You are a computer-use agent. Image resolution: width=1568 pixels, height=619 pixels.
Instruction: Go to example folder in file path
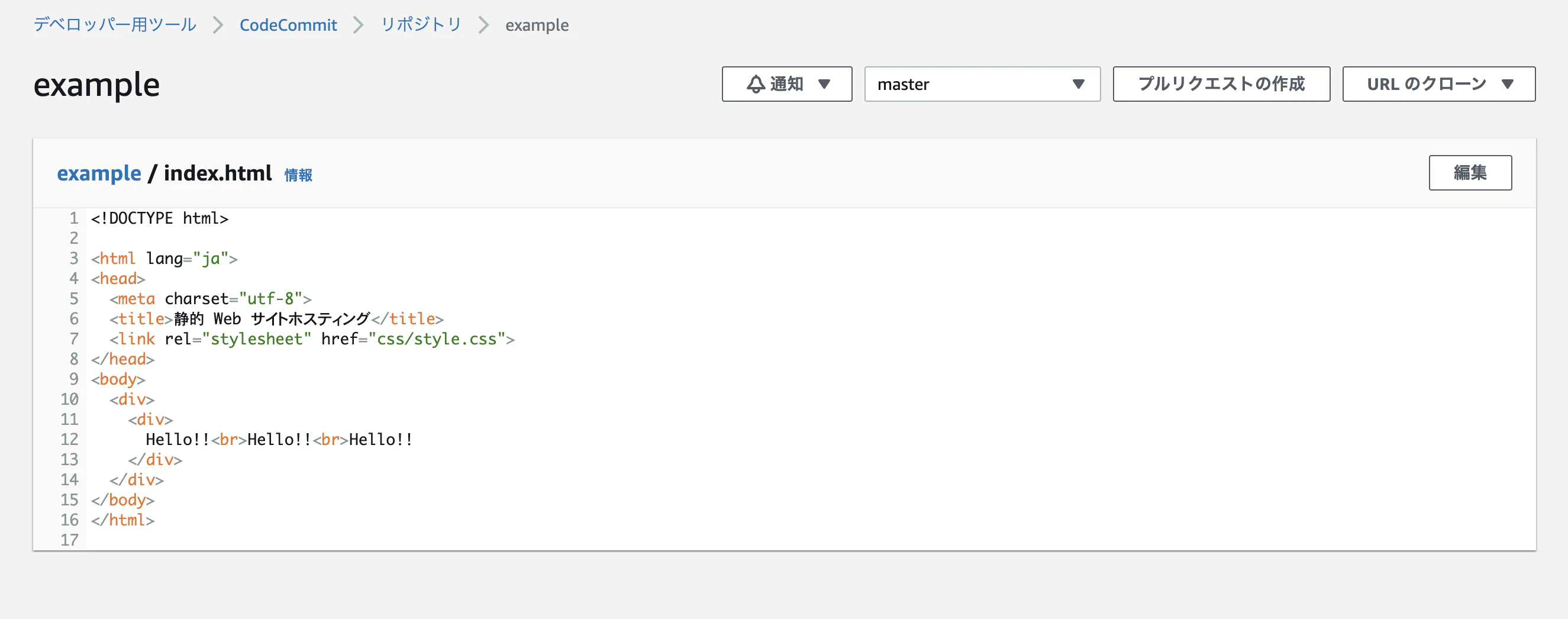pyautogui.click(x=99, y=173)
